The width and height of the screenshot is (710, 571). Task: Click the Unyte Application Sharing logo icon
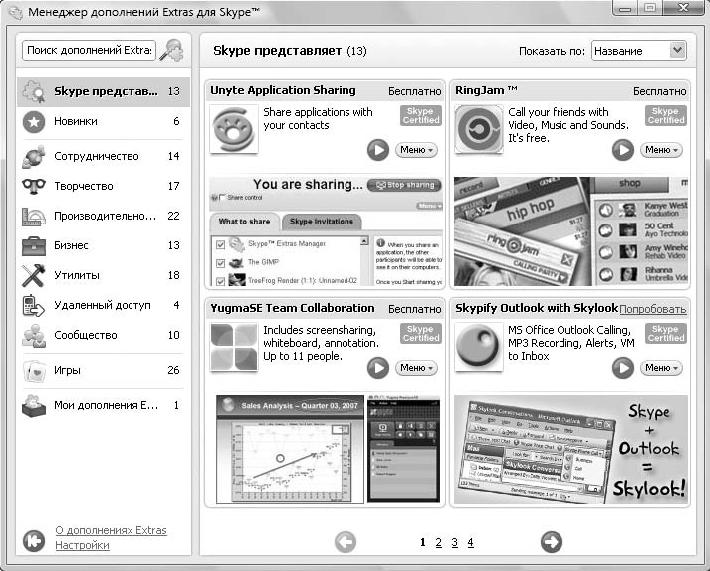(x=234, y=129)
